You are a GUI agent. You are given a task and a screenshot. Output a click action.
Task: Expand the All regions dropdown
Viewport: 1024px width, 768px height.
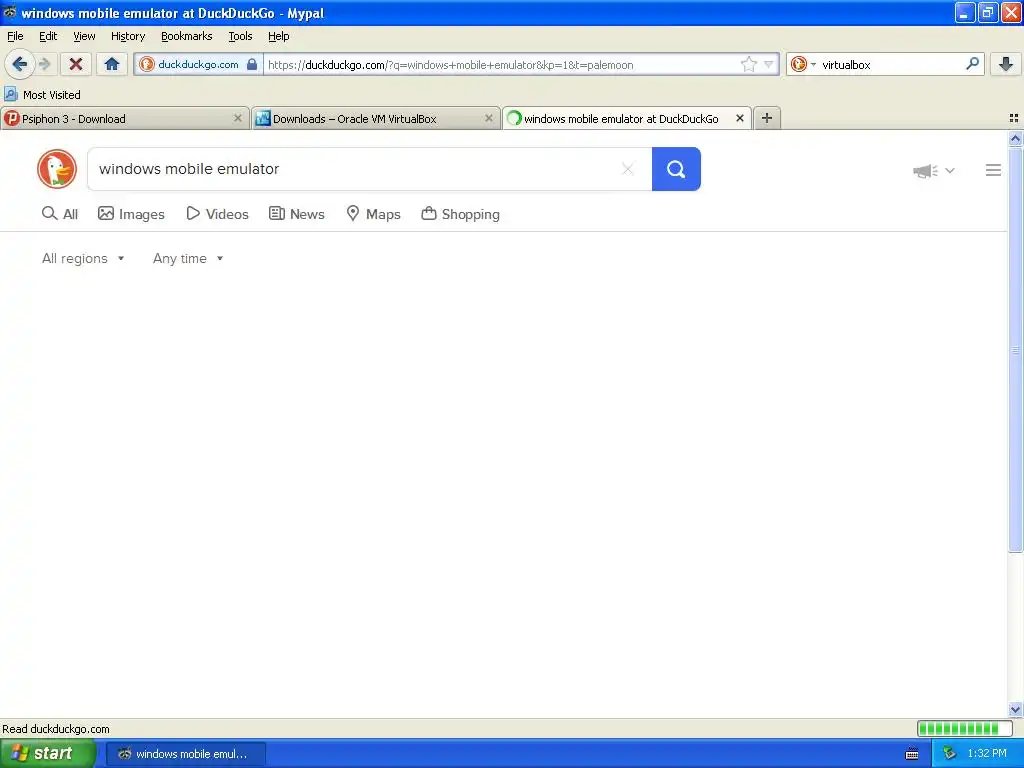[x=83, y=259]
